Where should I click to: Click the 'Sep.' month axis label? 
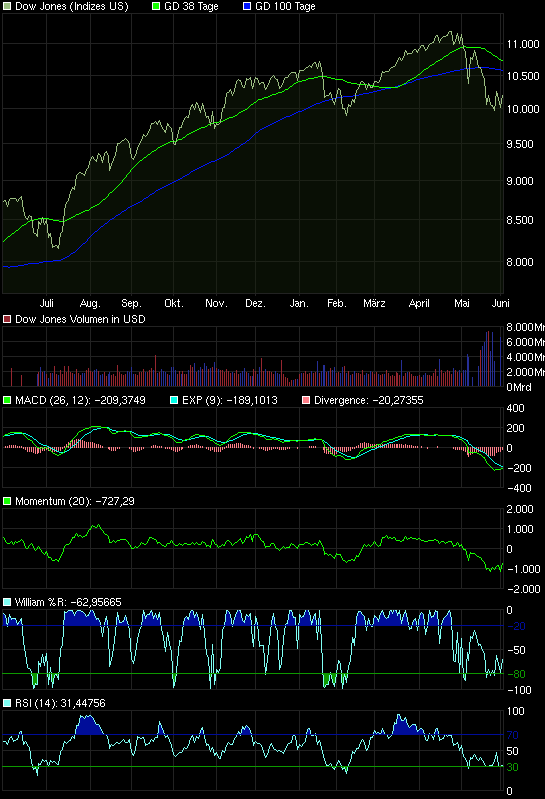pyautogui.click(x=131, y=303)
